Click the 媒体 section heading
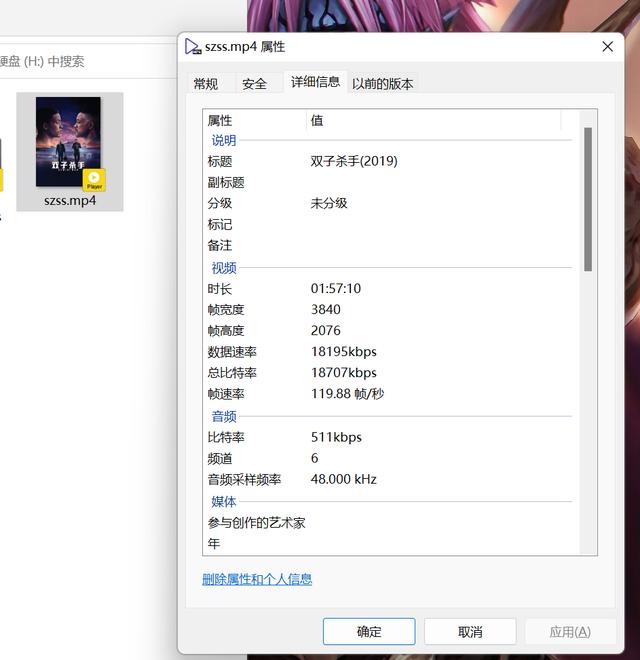This screenshot has width=640, height=660. click(224, 502)
